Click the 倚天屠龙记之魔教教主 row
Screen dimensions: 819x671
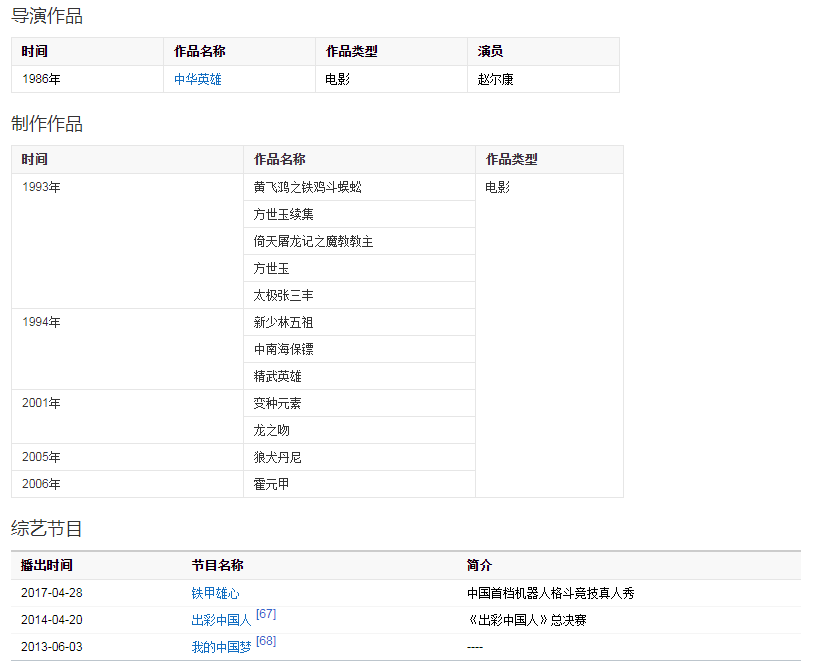314,242
